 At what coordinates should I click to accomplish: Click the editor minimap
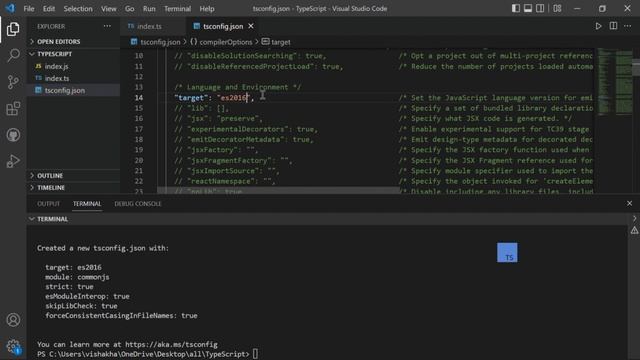click(x=616, y=82)
